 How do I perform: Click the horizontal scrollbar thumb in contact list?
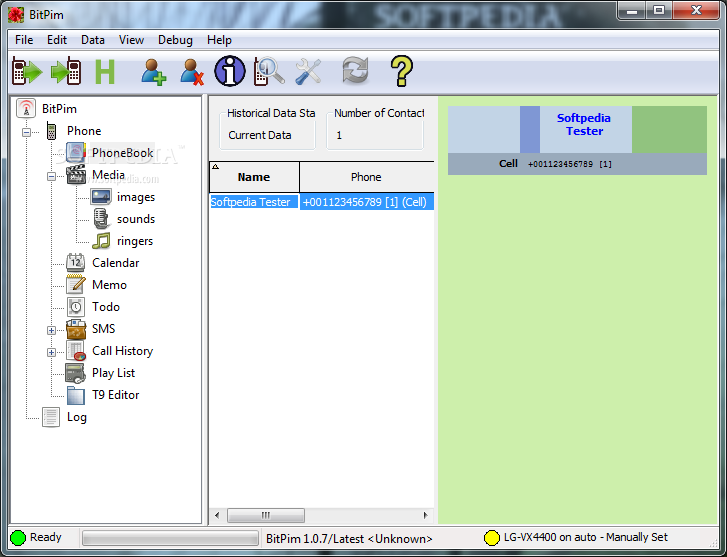click(266, 515)
